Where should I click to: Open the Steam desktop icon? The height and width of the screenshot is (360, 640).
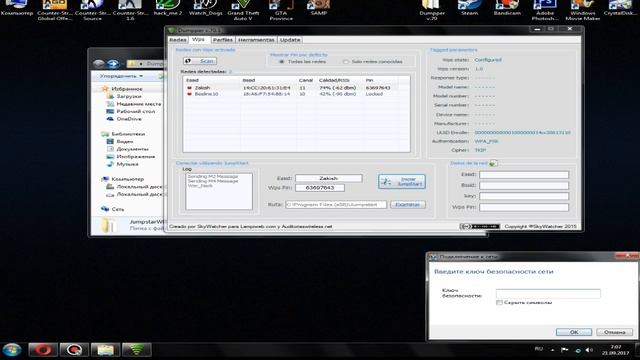[469, 8]
